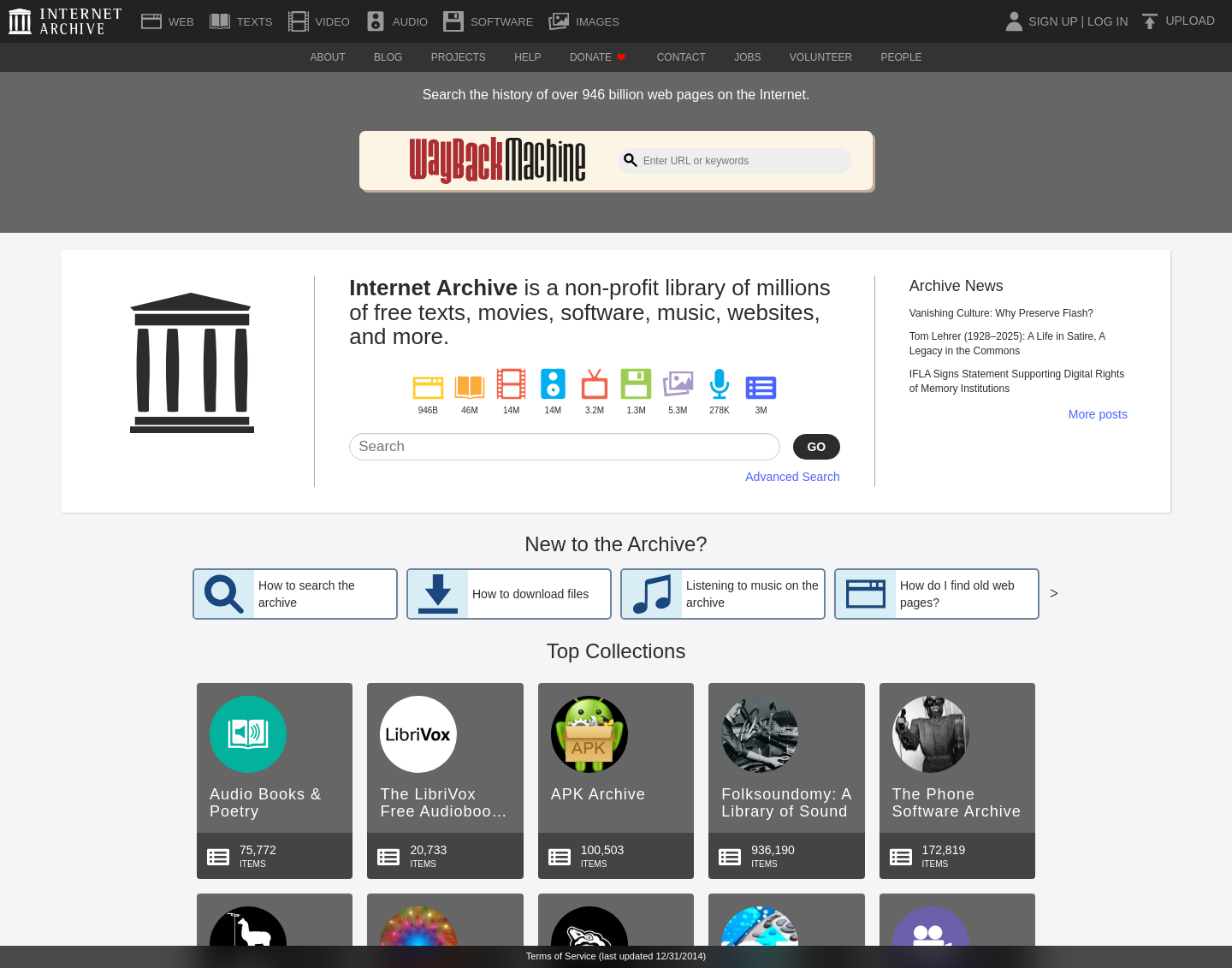This screenshot has height=968, width=1232.
Task: Click the next arrow beside help cards
Action: (1054, 593)
